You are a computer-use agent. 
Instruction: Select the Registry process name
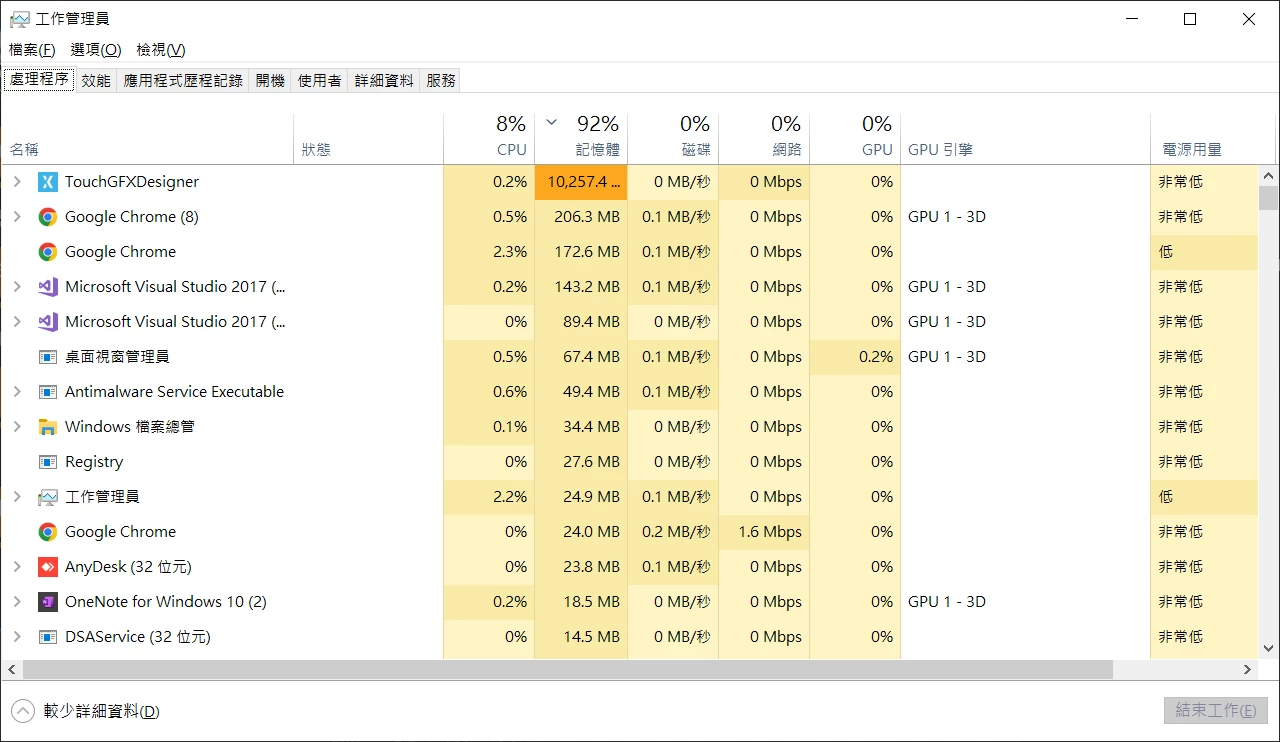(x=94, y=462)
